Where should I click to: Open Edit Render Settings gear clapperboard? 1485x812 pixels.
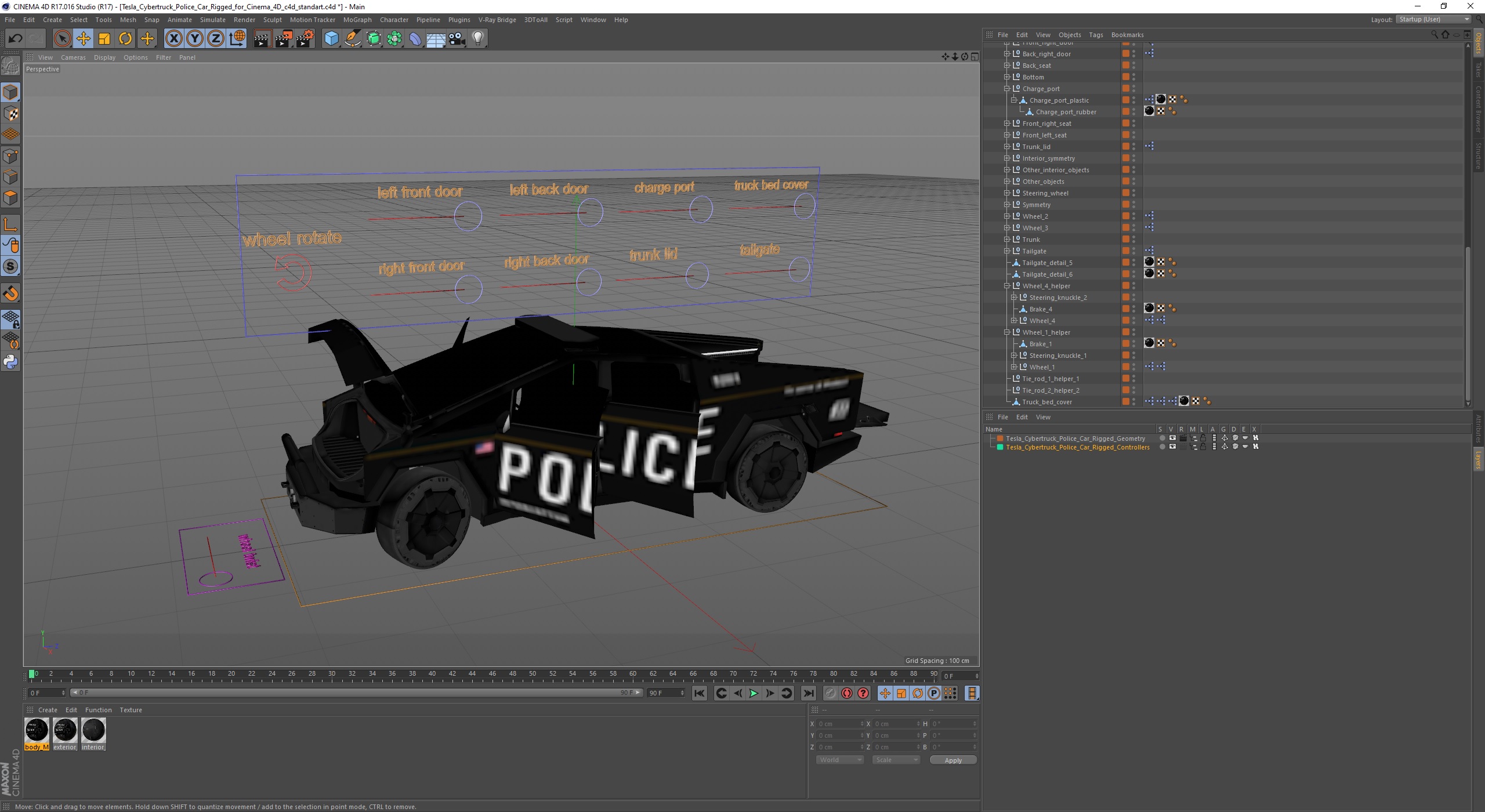click(305, 39)
